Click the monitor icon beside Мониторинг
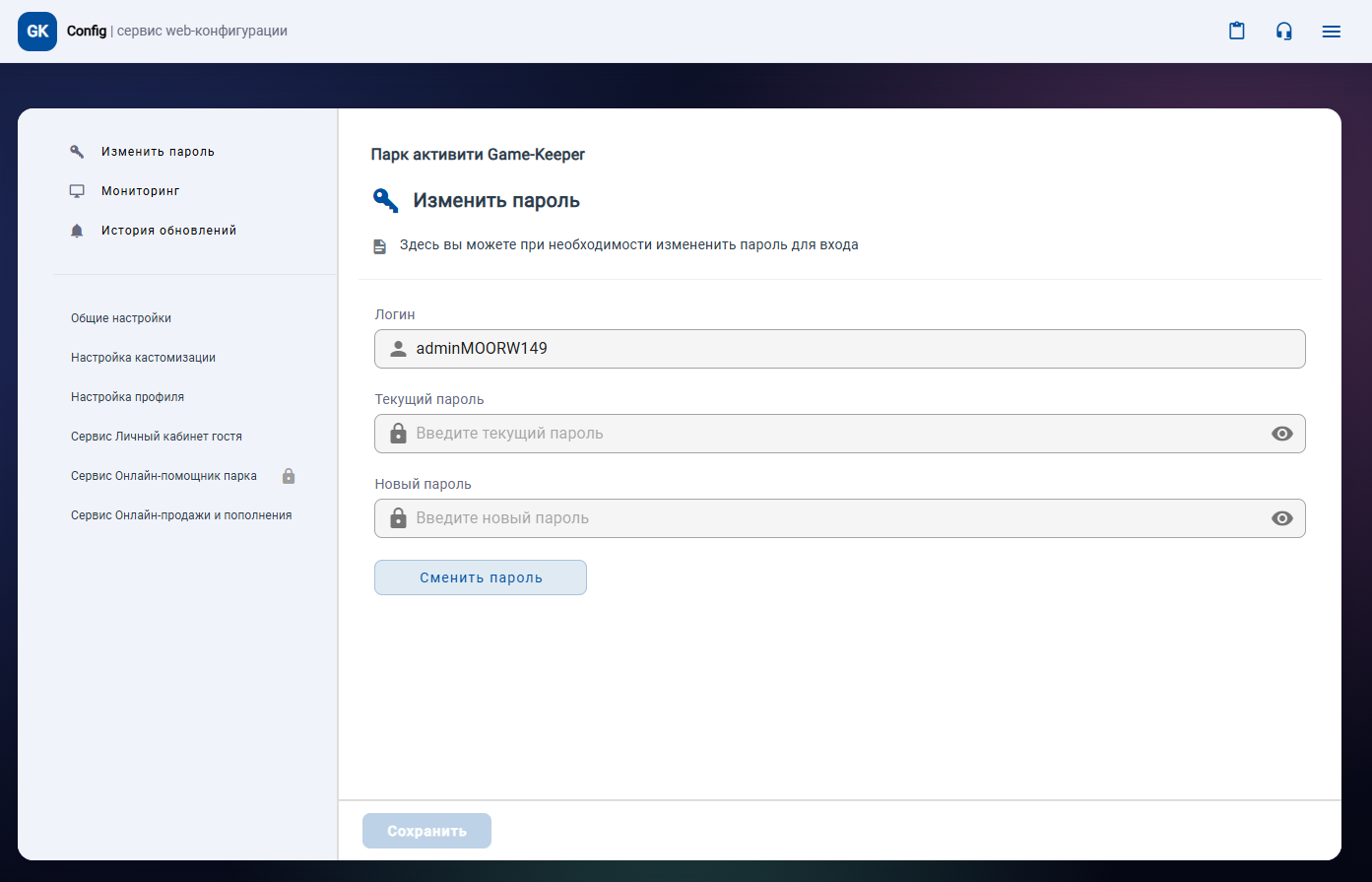Viewport: 1372px width, 882px height. pos(77,191)
